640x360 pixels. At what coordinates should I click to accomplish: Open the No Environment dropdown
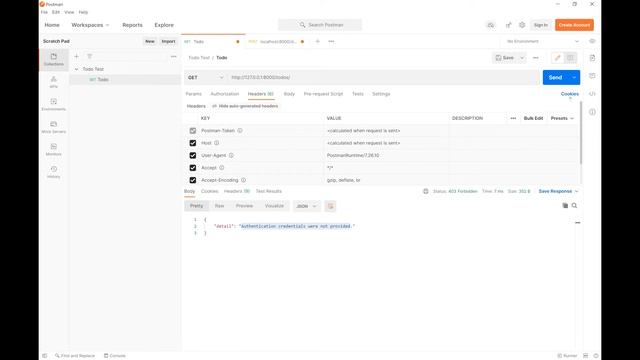pos(542,41)
